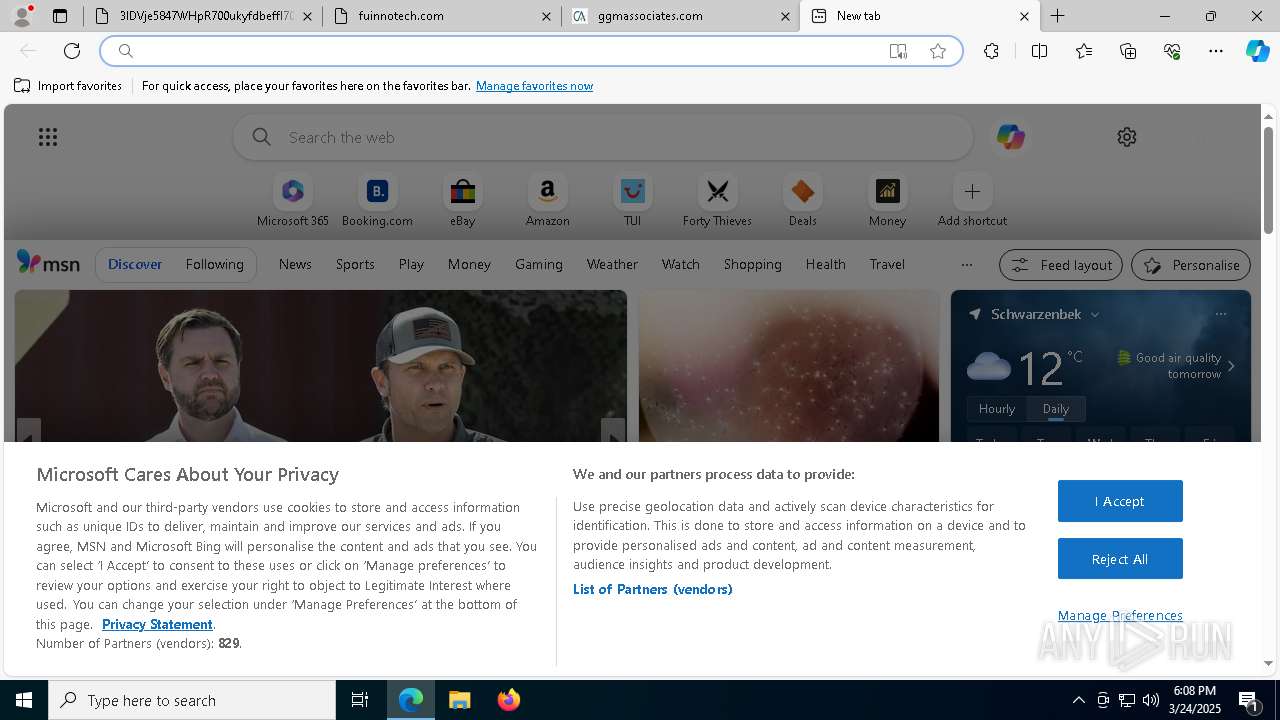Screen dimensions: 1280x720
Task: Open File Explorer from taskbar
Action: coord(460,700)
